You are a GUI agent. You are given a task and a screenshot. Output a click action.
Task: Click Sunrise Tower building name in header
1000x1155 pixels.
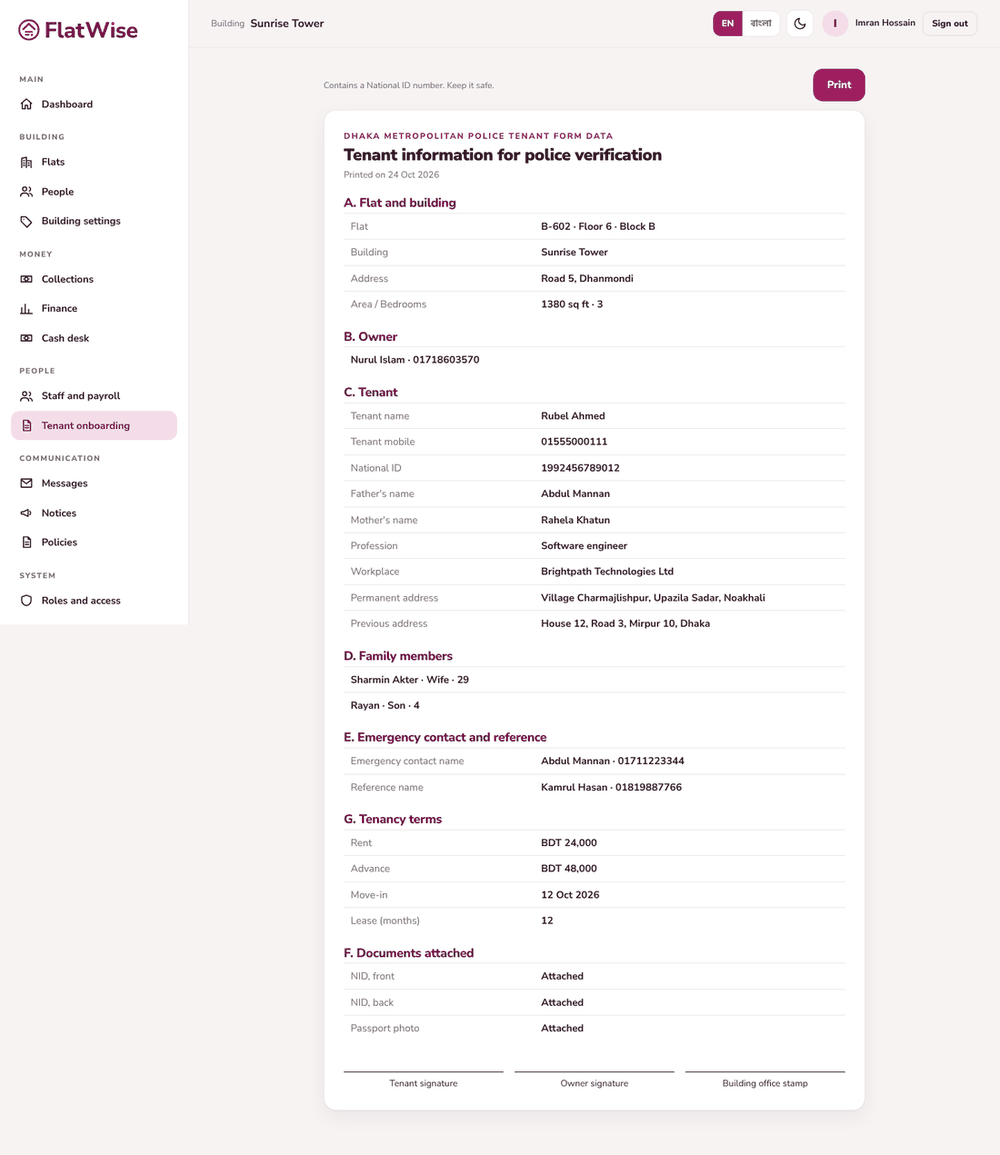pyautogui.click(x=287, y=24)
